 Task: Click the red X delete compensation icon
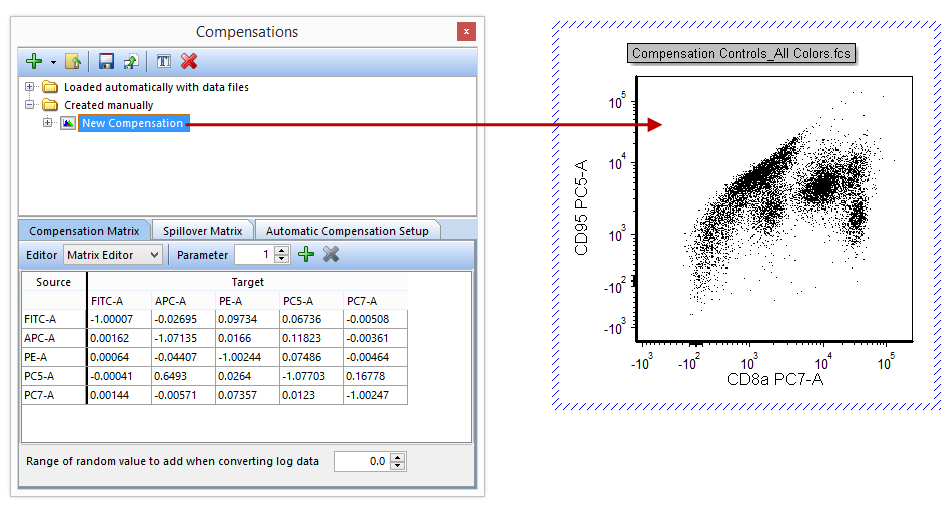189,62
